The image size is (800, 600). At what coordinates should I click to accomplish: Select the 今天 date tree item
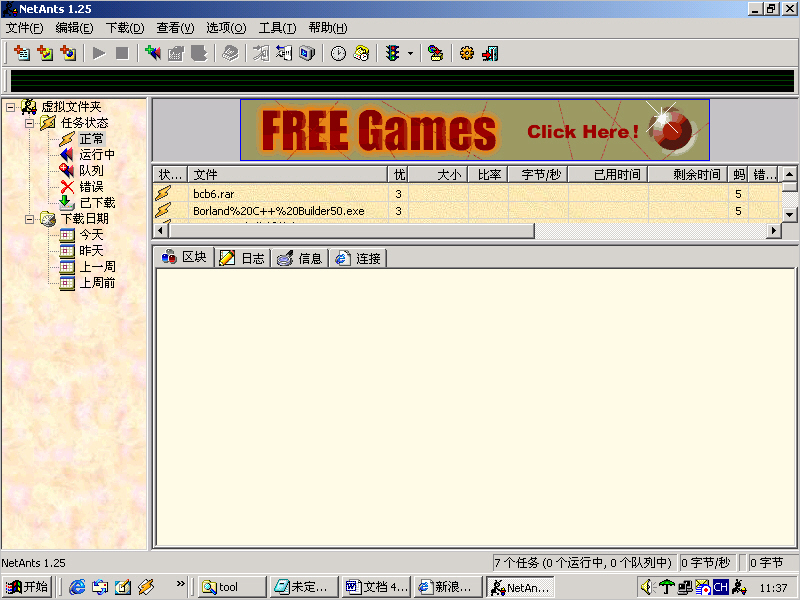(91, 235)
